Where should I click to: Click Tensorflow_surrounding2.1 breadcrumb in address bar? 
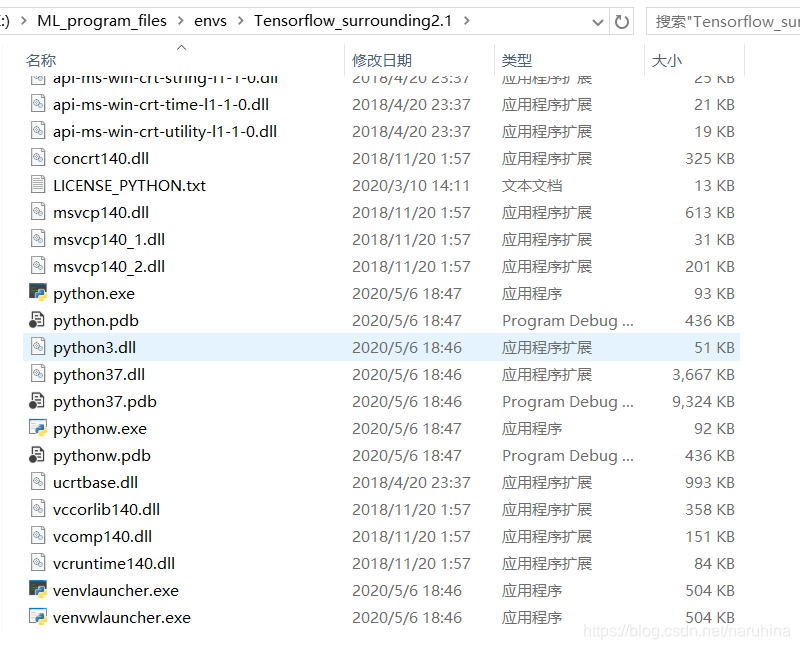(x=353, y=21)
